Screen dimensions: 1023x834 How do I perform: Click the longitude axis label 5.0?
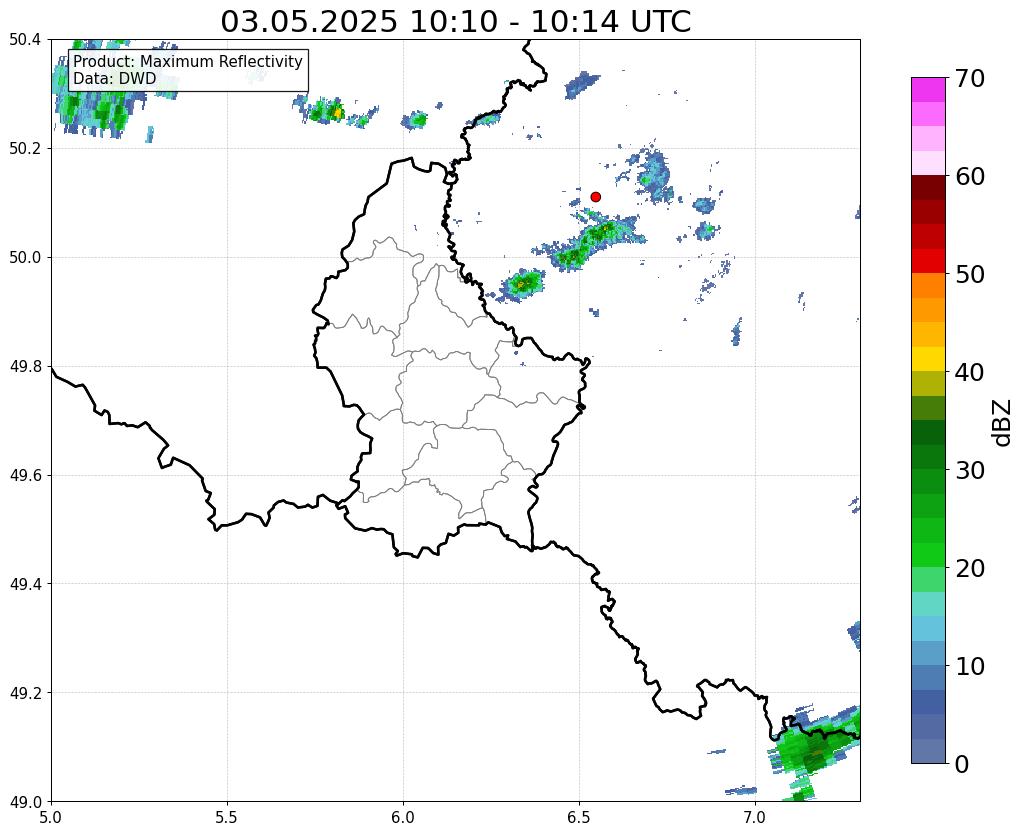(x=51, y=817)
